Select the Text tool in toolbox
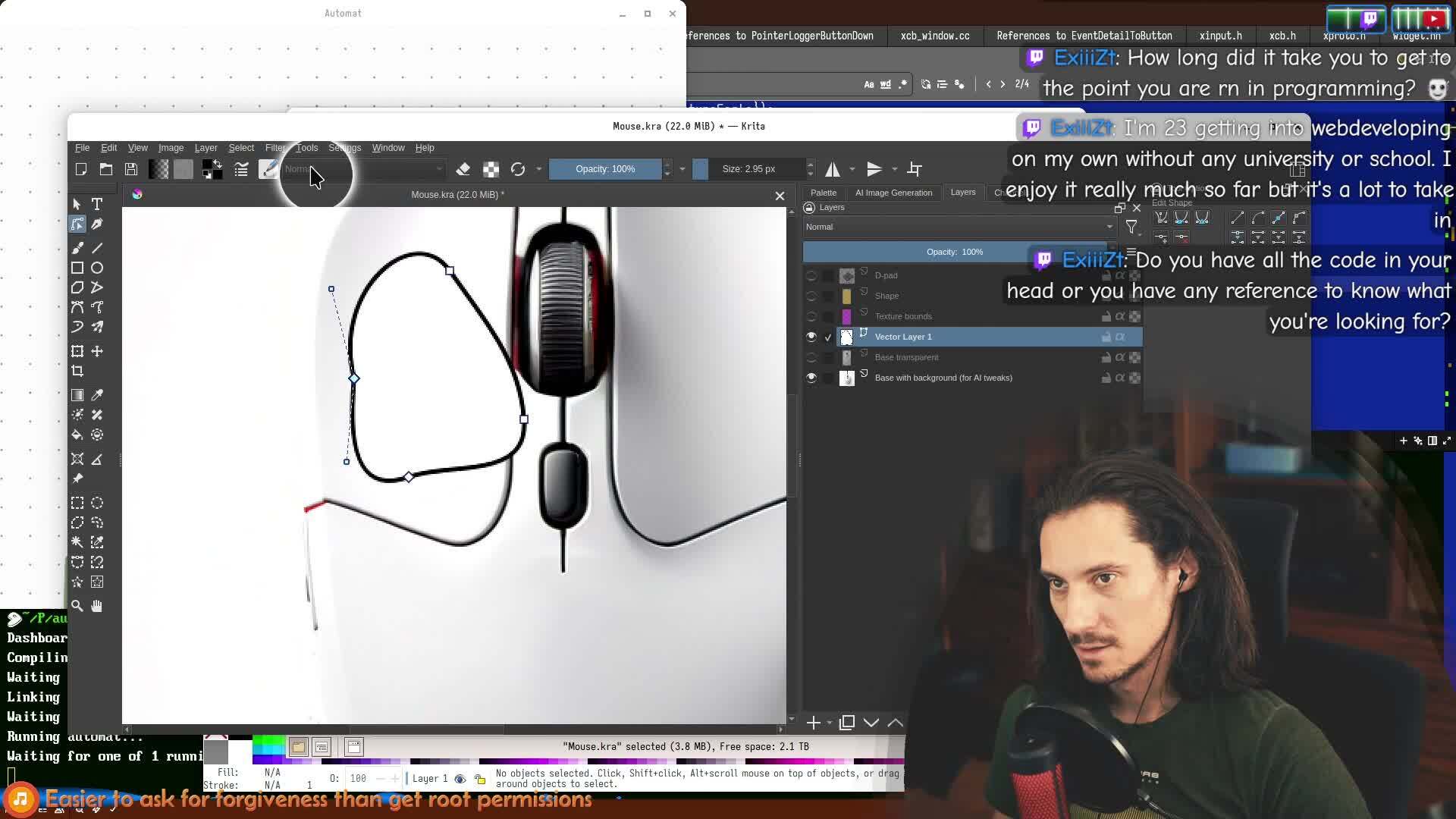1456x819 pixels. click(x=97, y=204)
